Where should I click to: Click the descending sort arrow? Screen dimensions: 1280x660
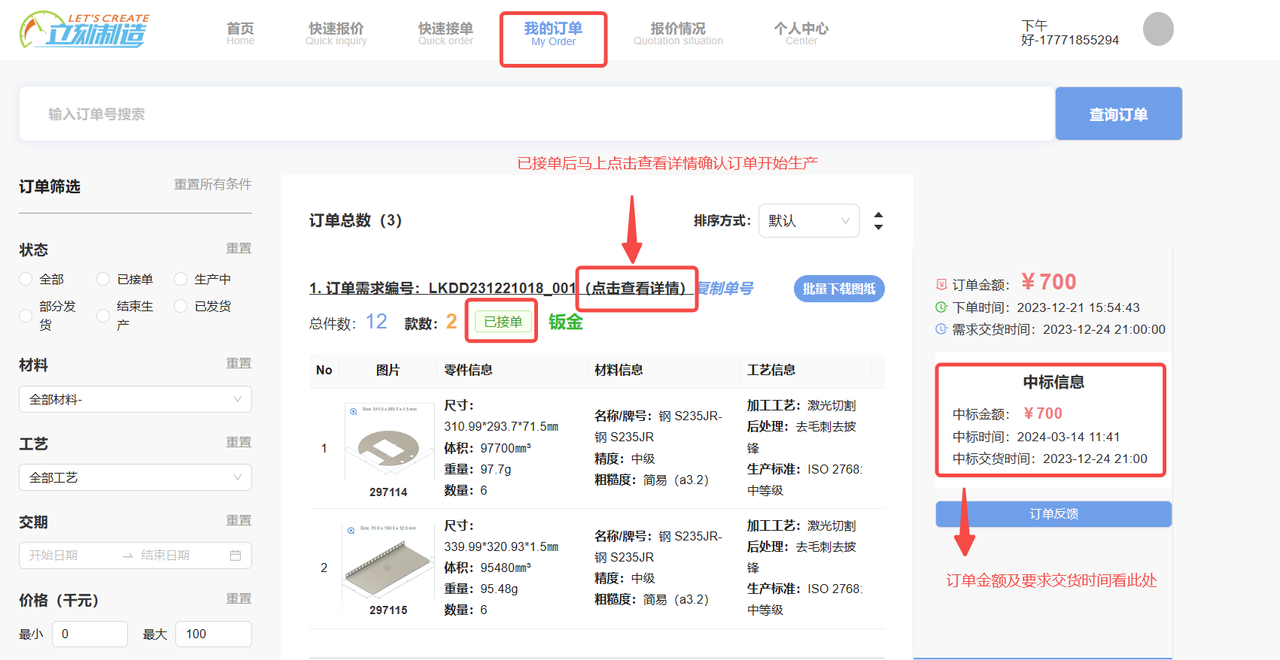coord(878,227)
